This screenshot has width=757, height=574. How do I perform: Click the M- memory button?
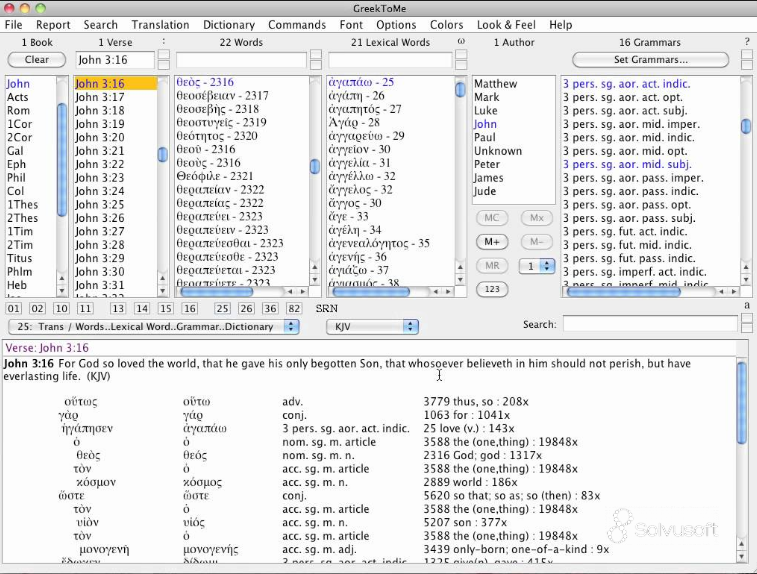pos(537,241)
